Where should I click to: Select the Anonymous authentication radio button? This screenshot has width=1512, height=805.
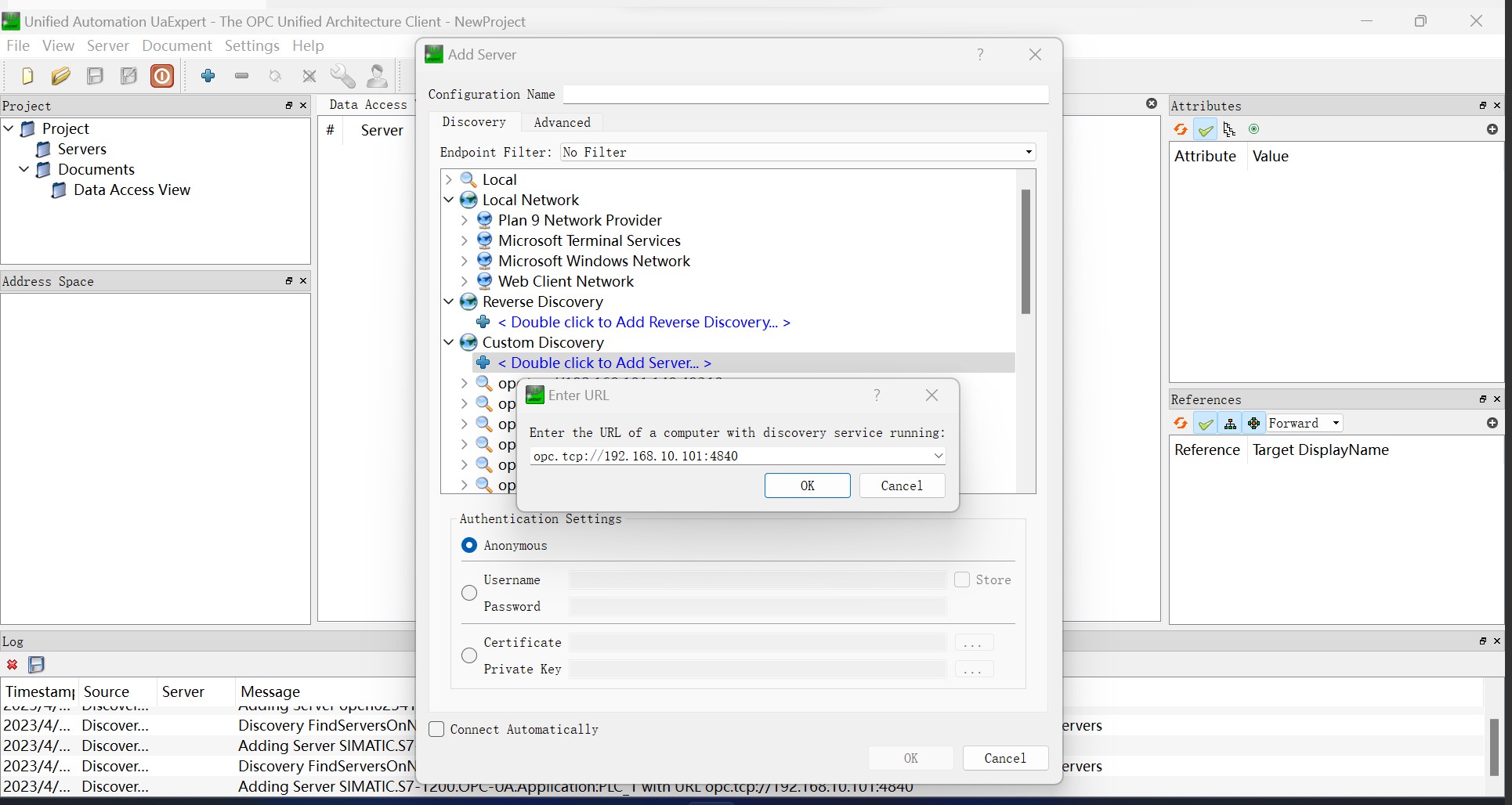(x=469, y=545)
